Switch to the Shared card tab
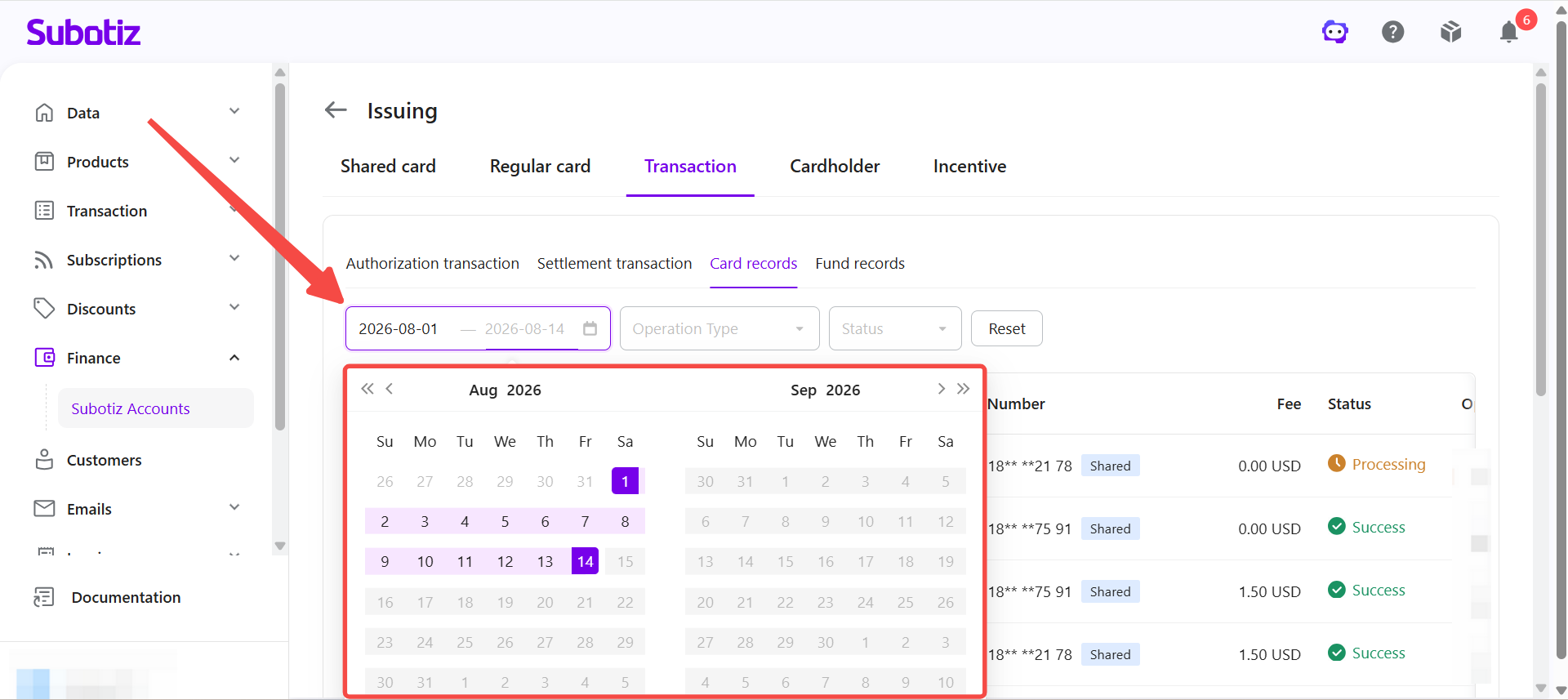 pos(388,166)
